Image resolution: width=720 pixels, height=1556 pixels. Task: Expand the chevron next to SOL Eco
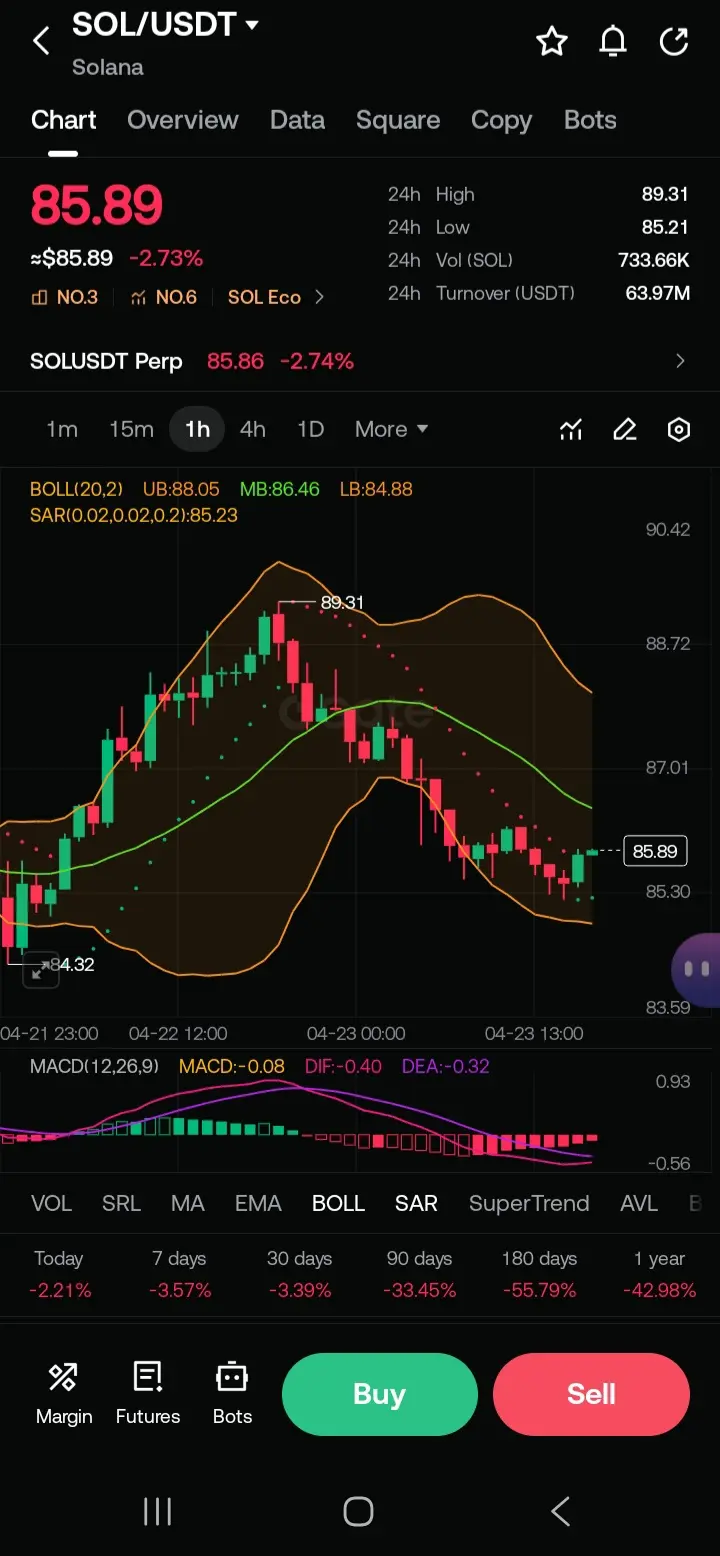pos(319,297)
